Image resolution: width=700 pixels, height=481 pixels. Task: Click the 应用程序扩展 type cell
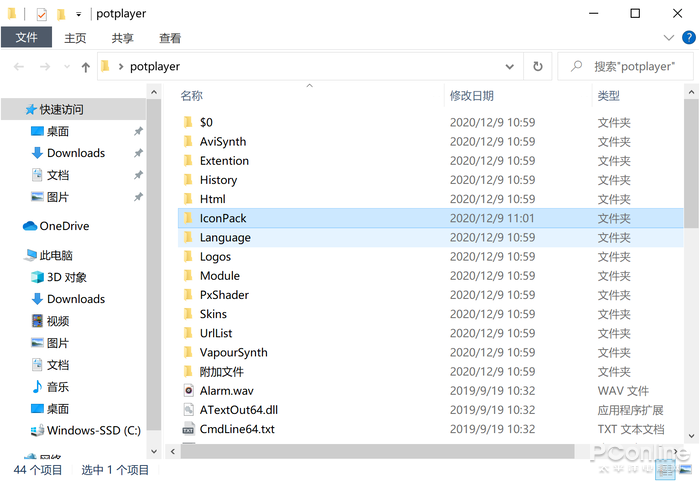click(630, 410)
